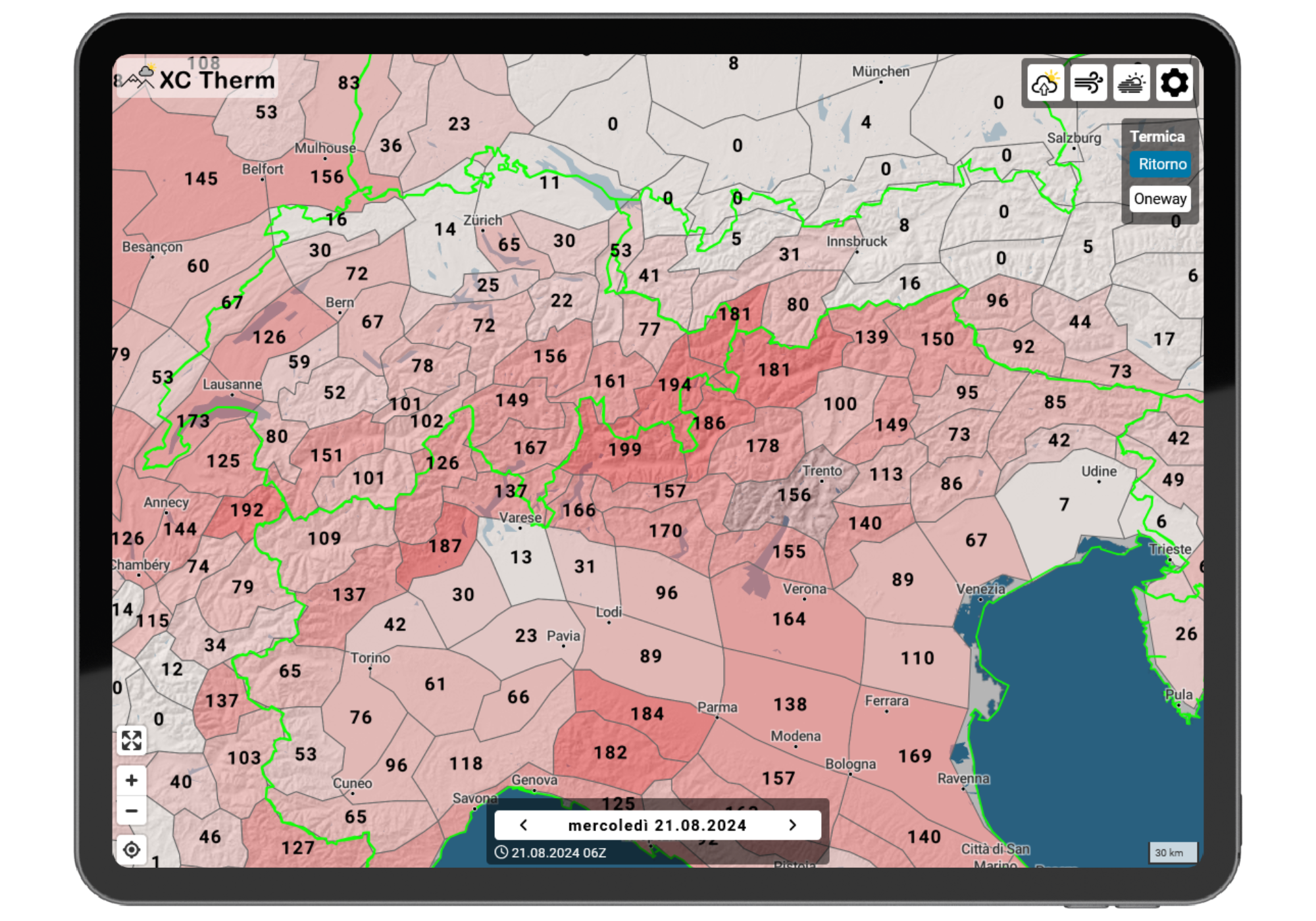The image size is (1316, 921).
Task: Select the Oneway flight mode
Action: point(1160,199)
